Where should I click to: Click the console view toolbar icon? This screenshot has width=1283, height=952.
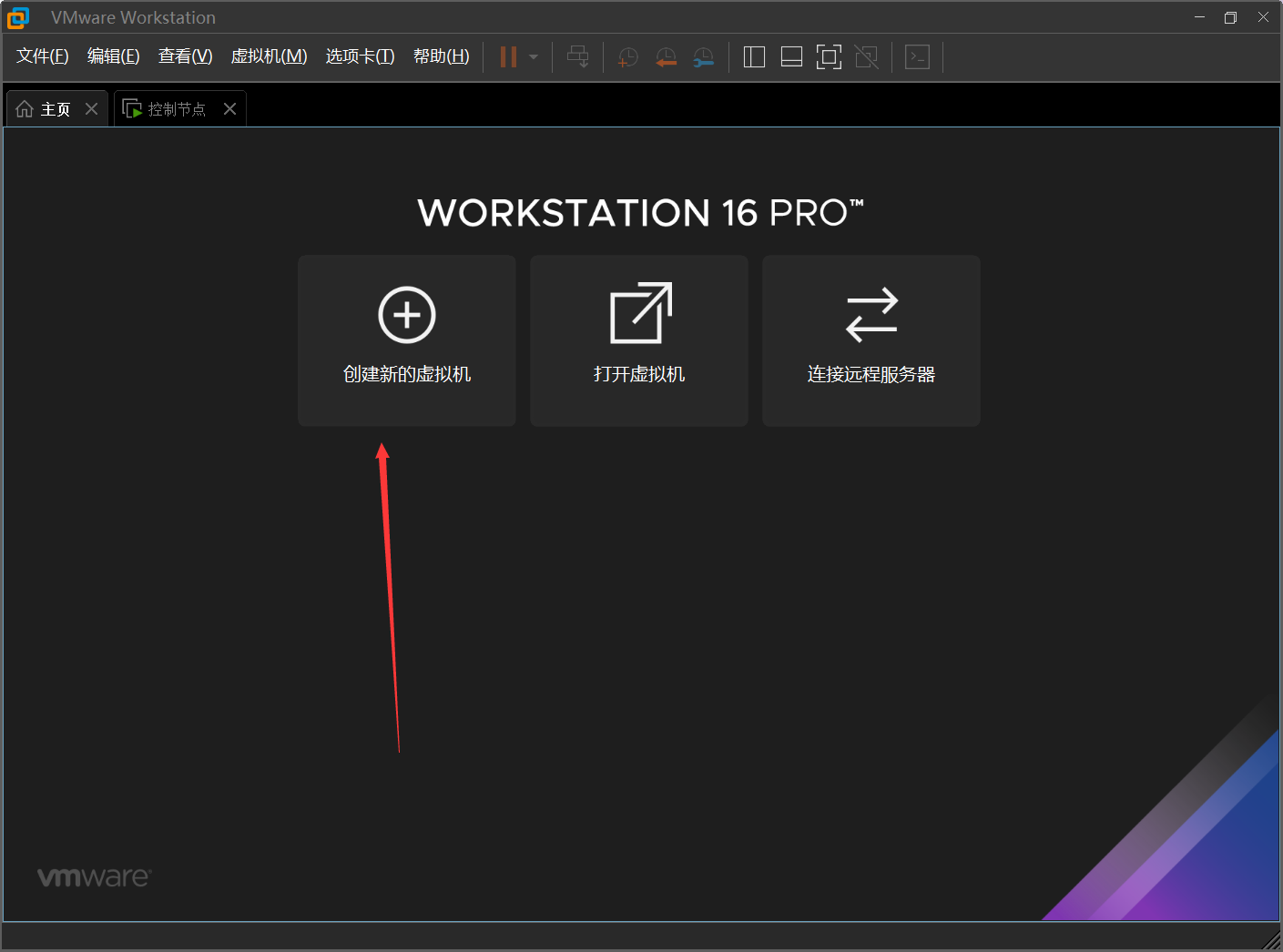(x=917, y=57)
